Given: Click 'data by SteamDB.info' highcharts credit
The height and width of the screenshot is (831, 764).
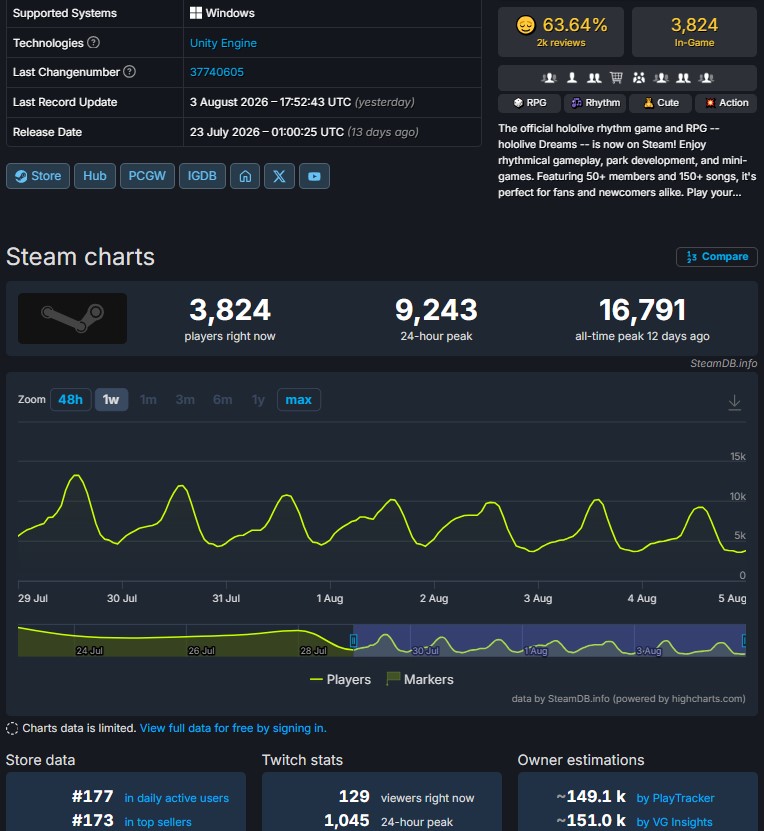Looking at the screenshot, I should coord(628,699).
